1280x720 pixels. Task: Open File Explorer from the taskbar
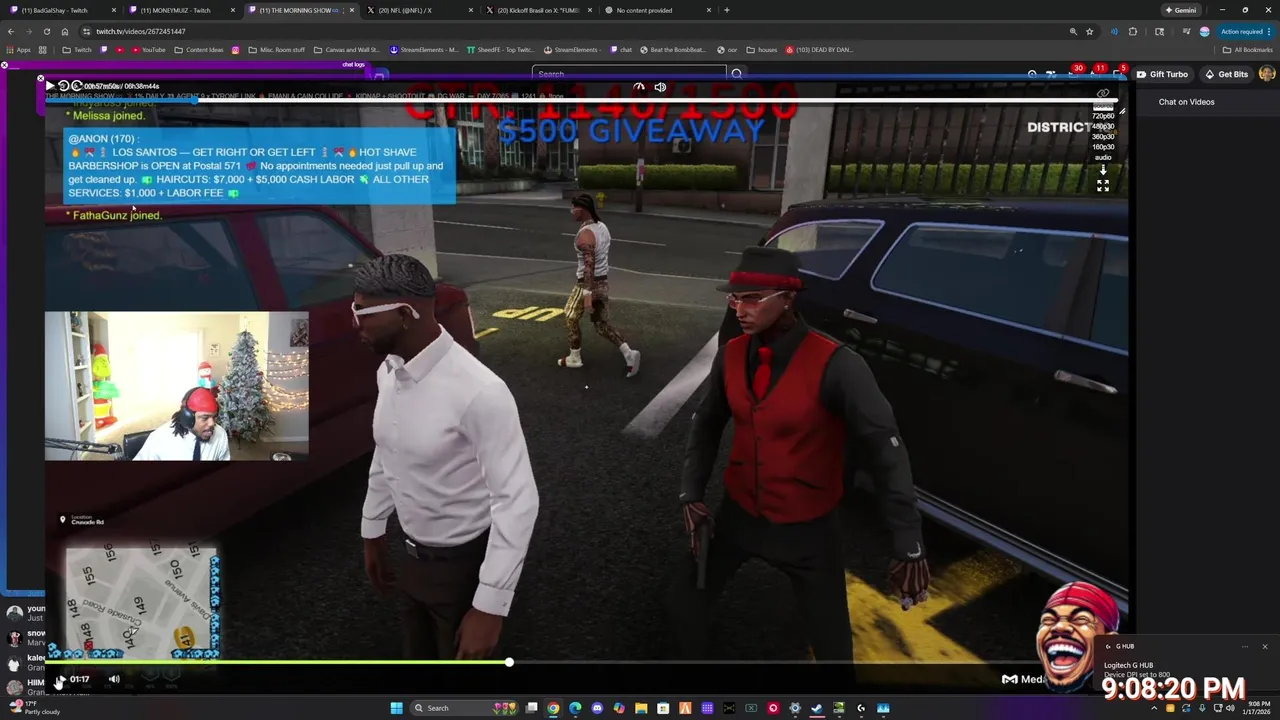coord(641,708)
